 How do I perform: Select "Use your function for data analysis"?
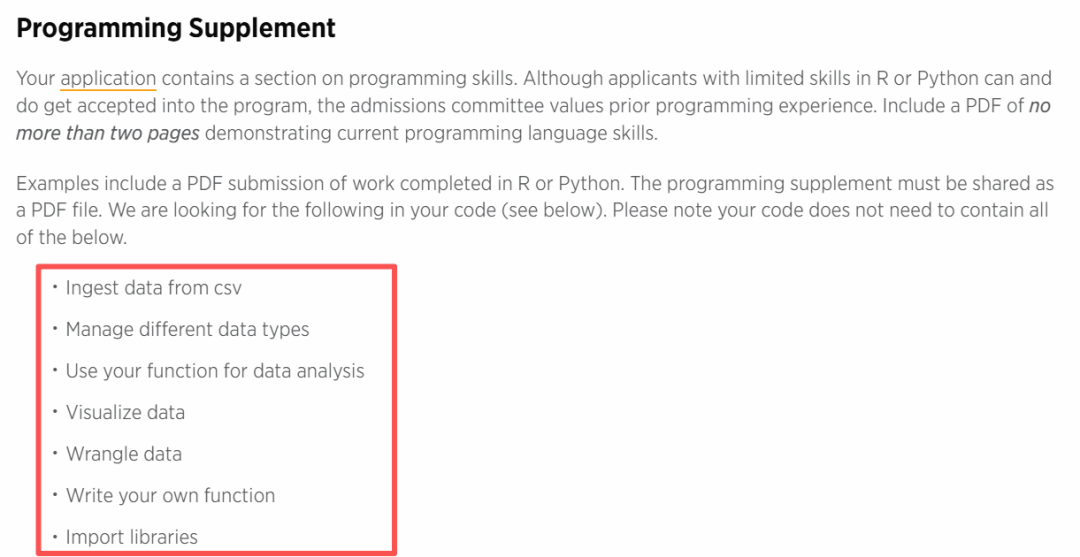(x=215, y=371)
